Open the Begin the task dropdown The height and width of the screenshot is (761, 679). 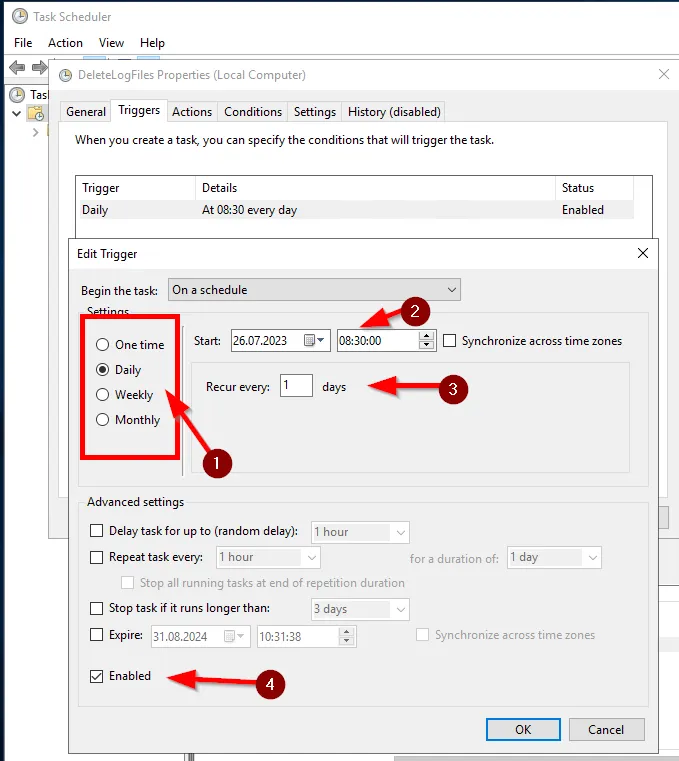tap(314, 290)
